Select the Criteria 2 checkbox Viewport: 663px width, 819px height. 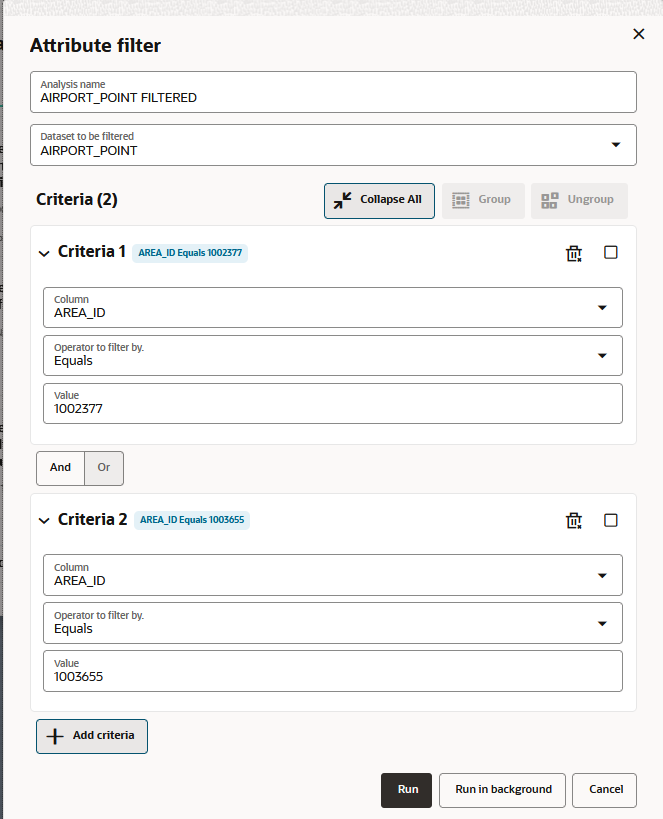[611, 520]
